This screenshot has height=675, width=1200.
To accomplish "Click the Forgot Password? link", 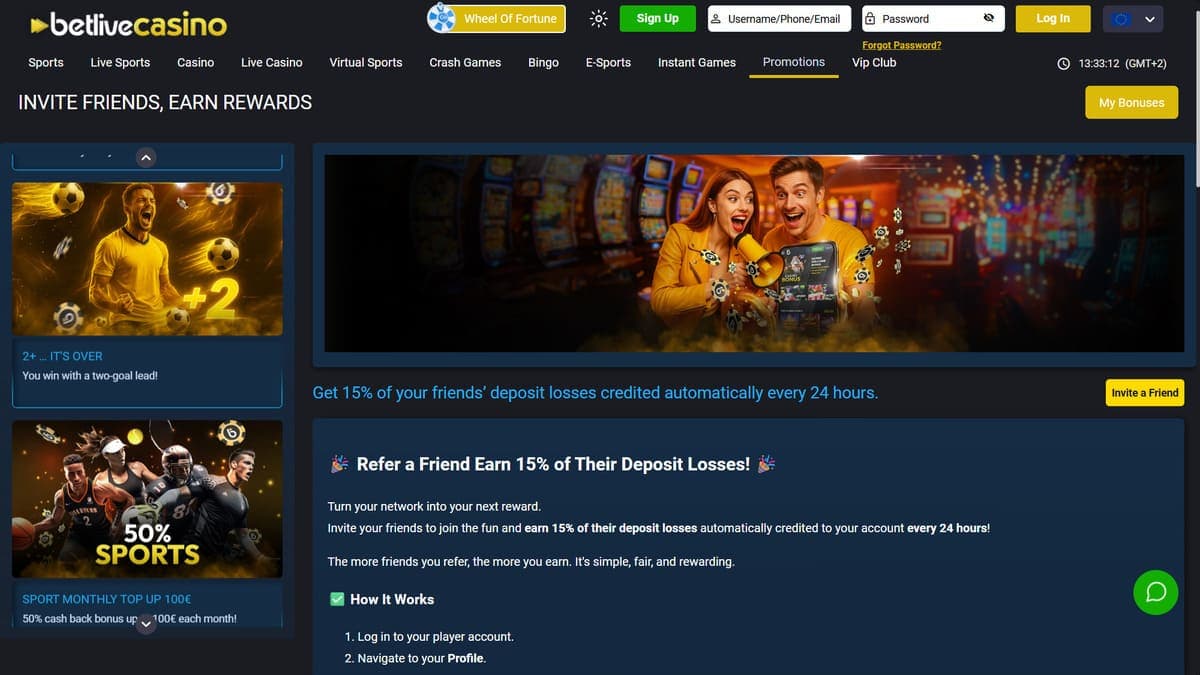I will 901,45.
